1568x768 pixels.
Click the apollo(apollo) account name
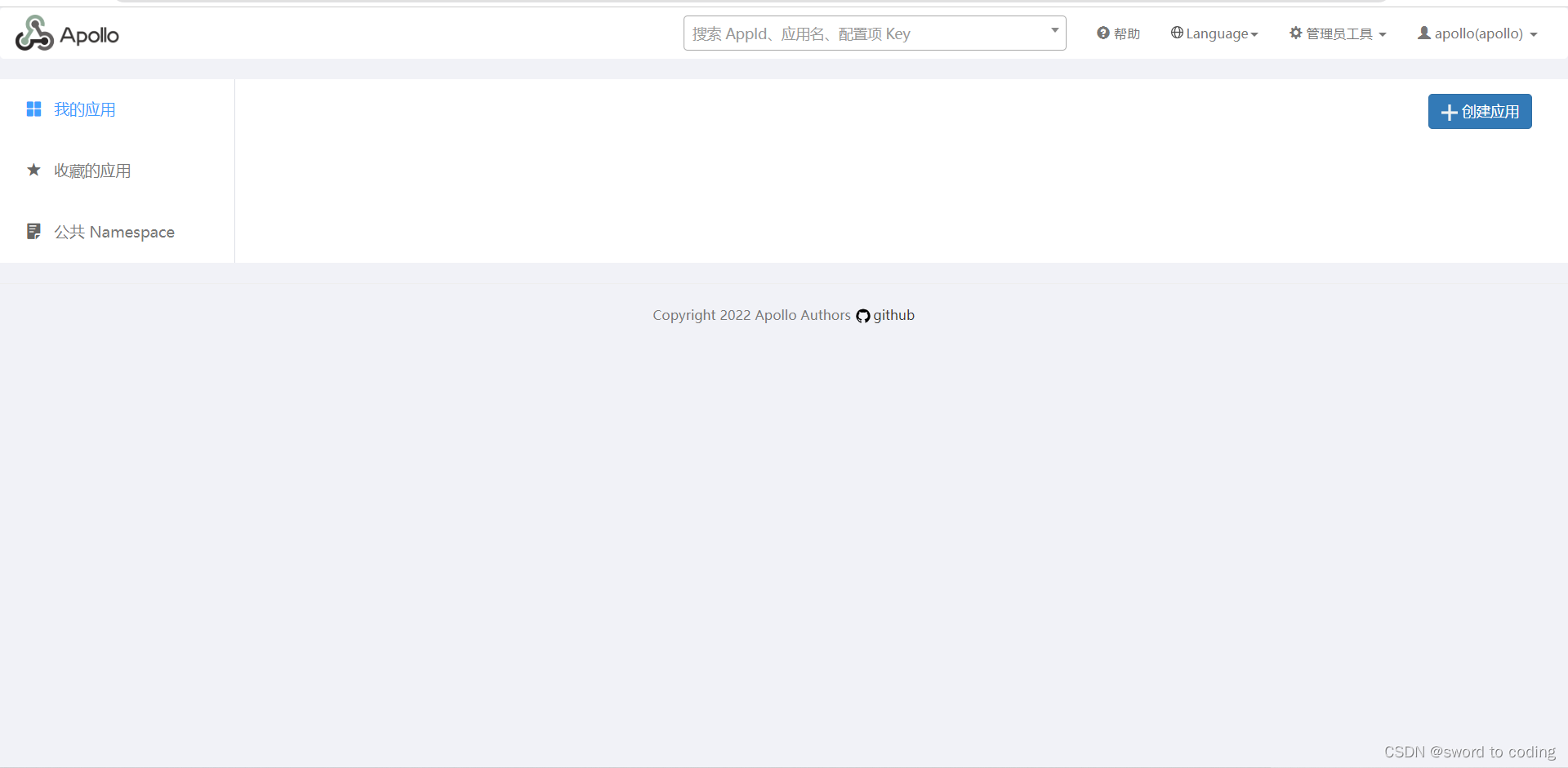pyautogui.click(x=1479, y=33)
